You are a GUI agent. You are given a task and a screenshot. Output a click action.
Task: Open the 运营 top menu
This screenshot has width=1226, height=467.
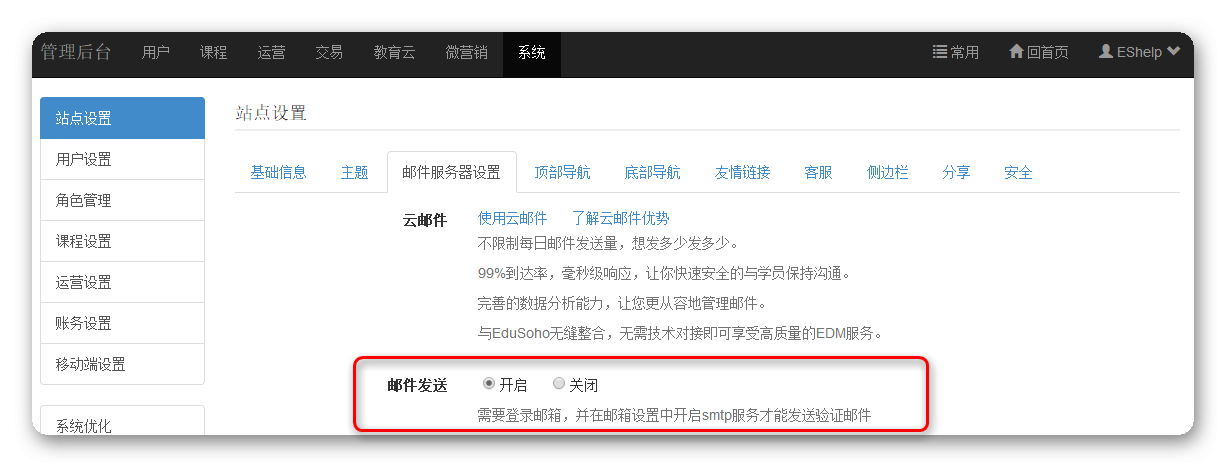coord(271,53)
